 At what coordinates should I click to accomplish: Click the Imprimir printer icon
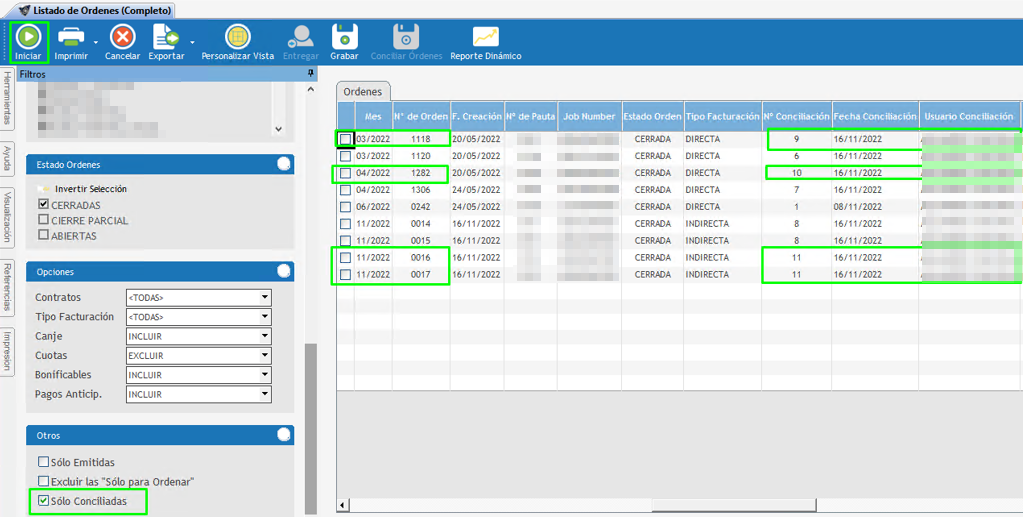coord(71,37)
